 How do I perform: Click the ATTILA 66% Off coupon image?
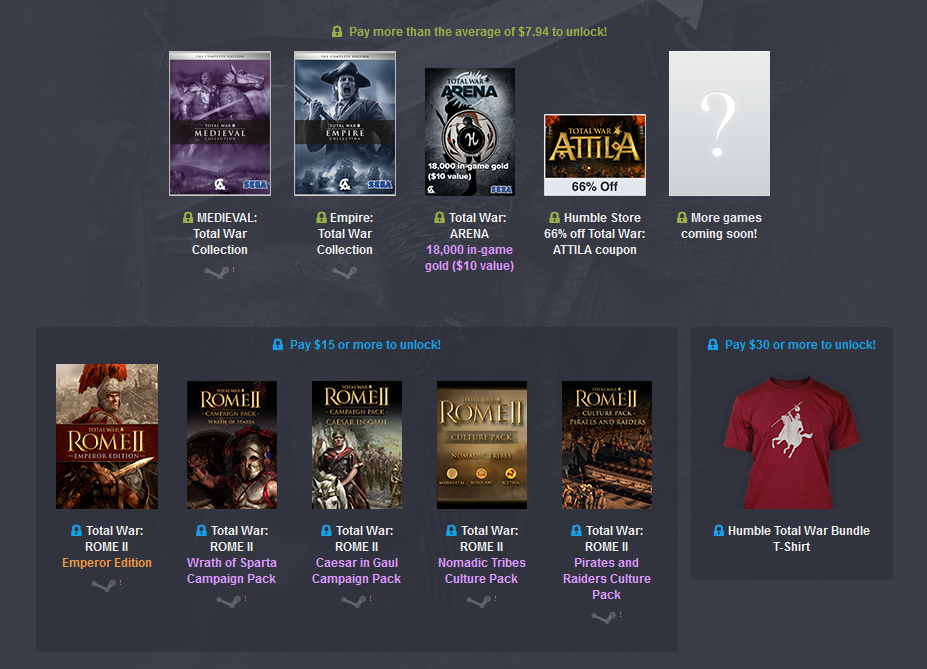[595, 155]
